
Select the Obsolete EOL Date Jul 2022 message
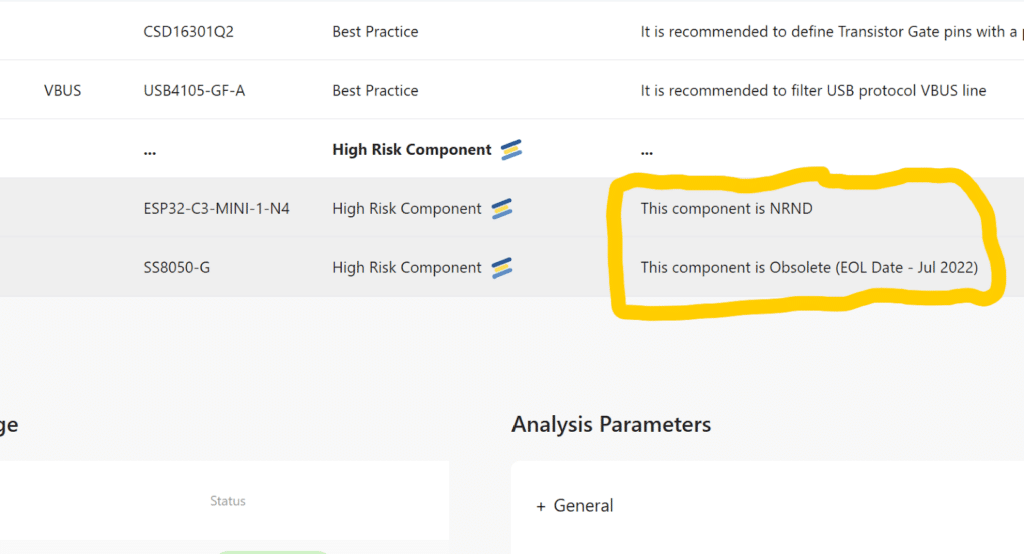pyautogui.click(x=808, y=268)
